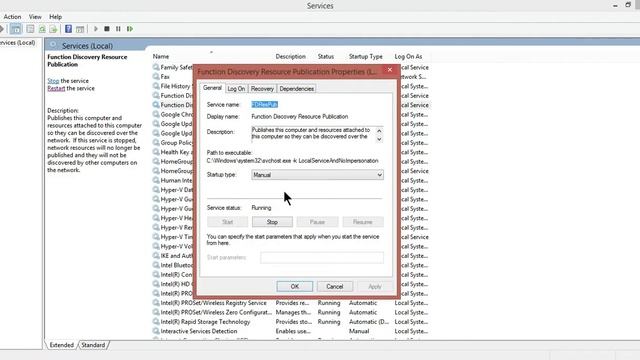The height and width of the screenshot is (360, 640).
Task: Switch to the Dependencies tab
Action: [297, 89]
